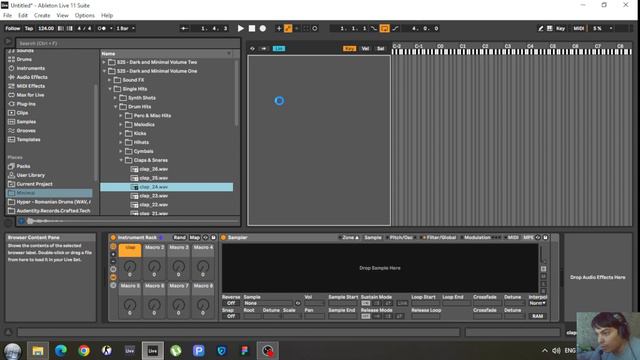Toggle the Key Map Mode switch
Screen dimensions: 640x360
(x=560, y=28)
